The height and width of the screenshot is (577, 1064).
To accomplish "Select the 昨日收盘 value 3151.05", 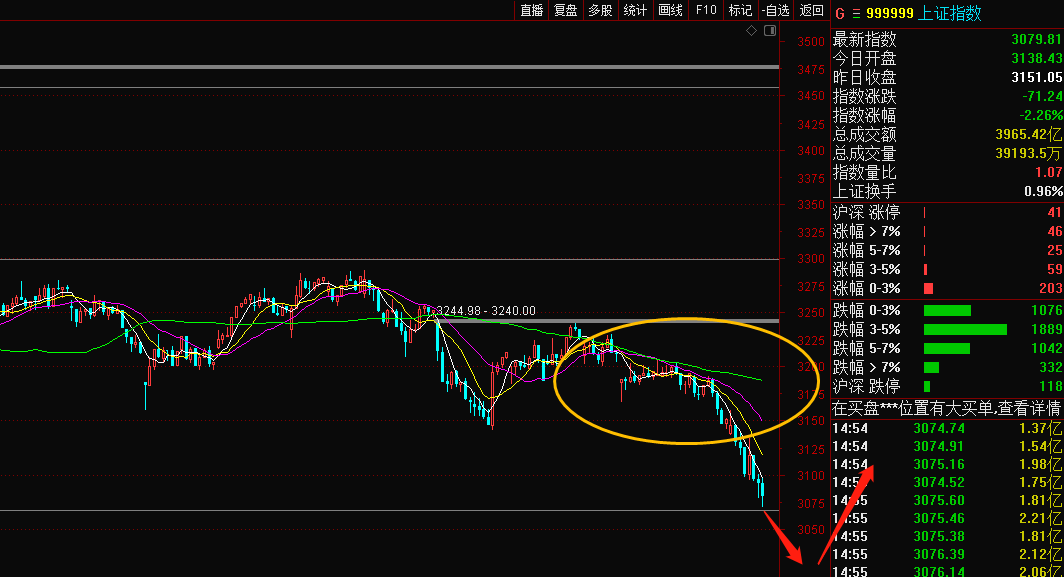I will tap(1037, 77).
